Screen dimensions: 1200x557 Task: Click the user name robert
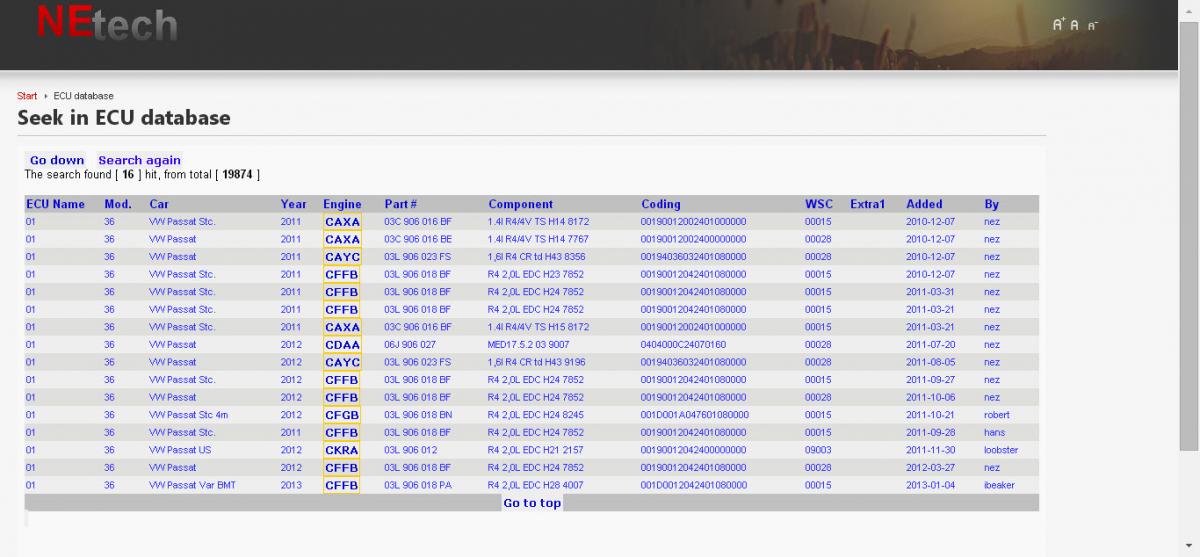[997, 415]
